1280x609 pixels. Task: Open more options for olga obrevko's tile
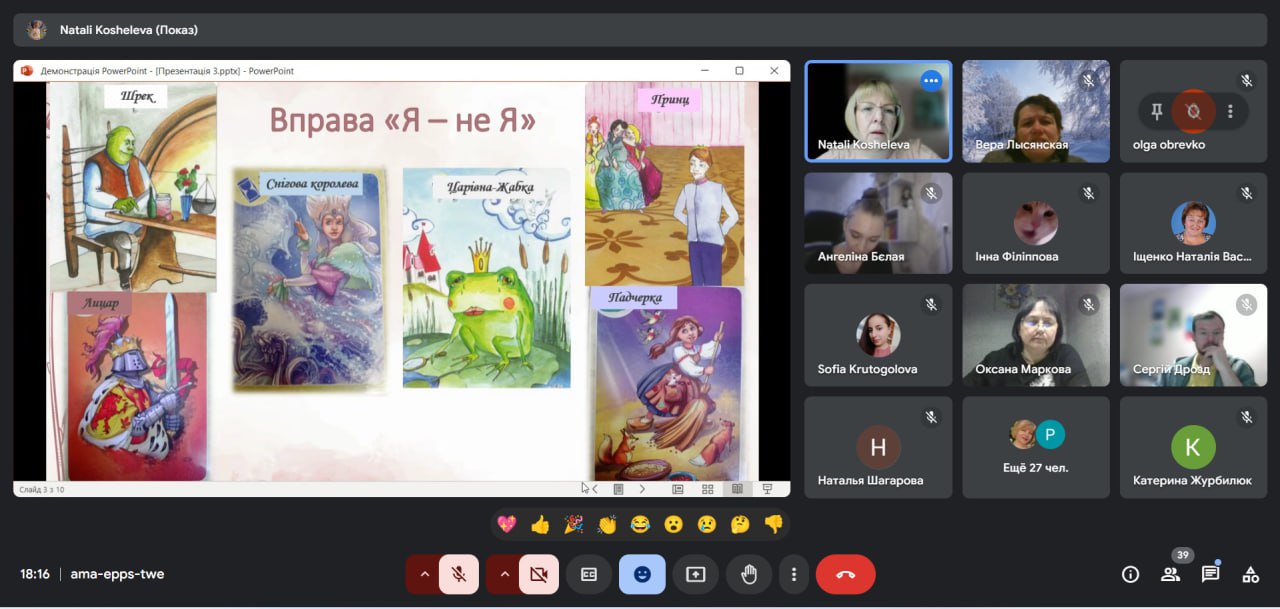1230,111
